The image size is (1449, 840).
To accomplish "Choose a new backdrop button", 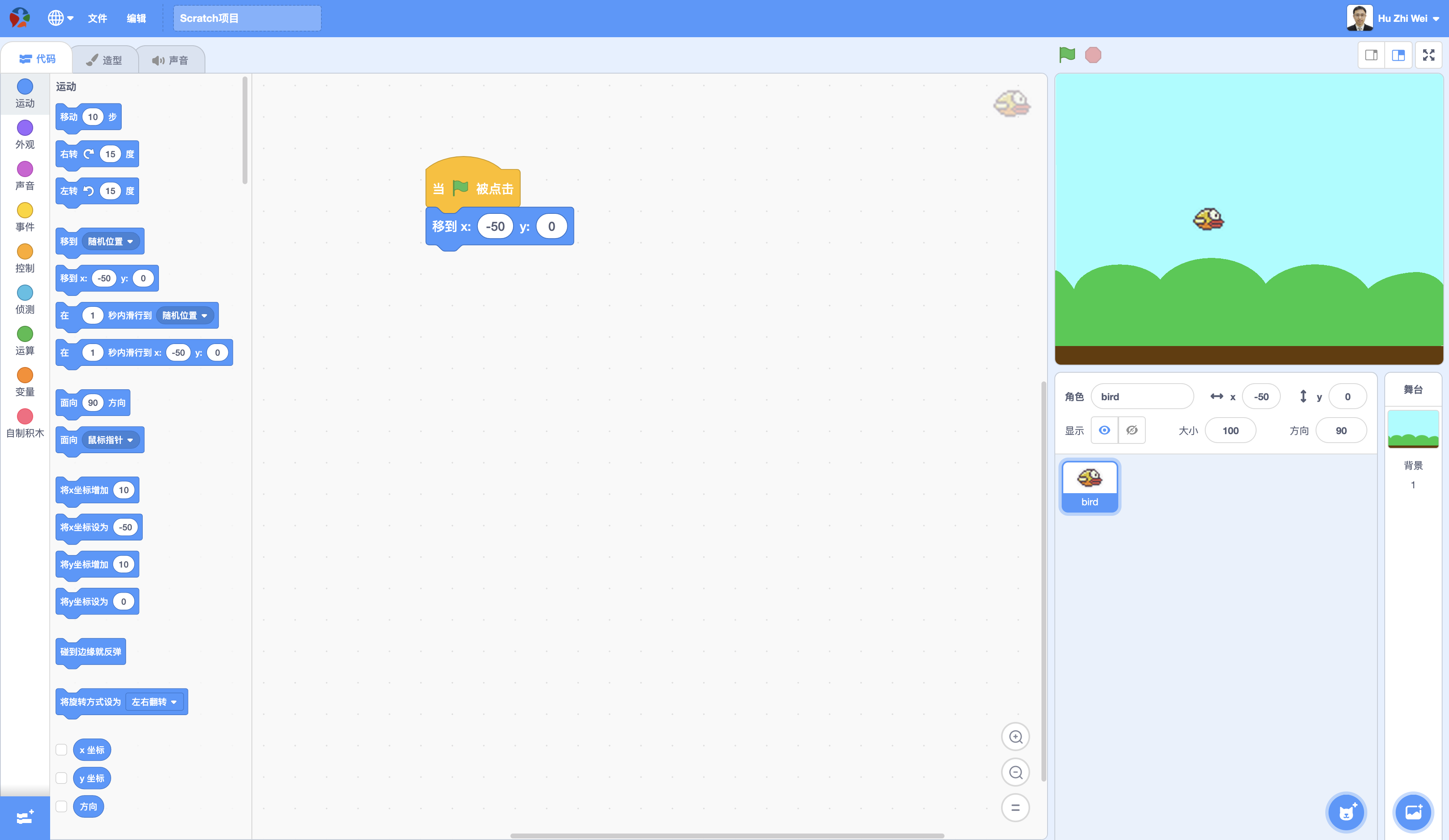I will (x=1413, y=813).
